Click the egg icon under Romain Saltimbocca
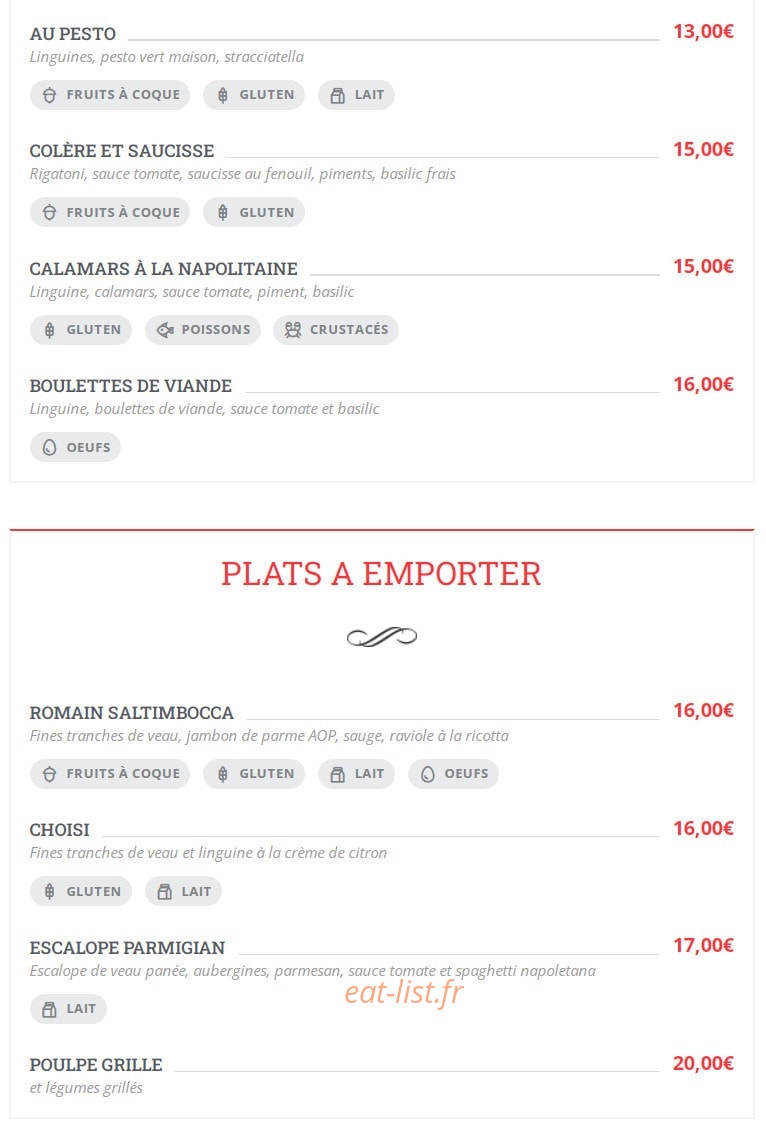The image size is (766, 1145). coord(427,774)
